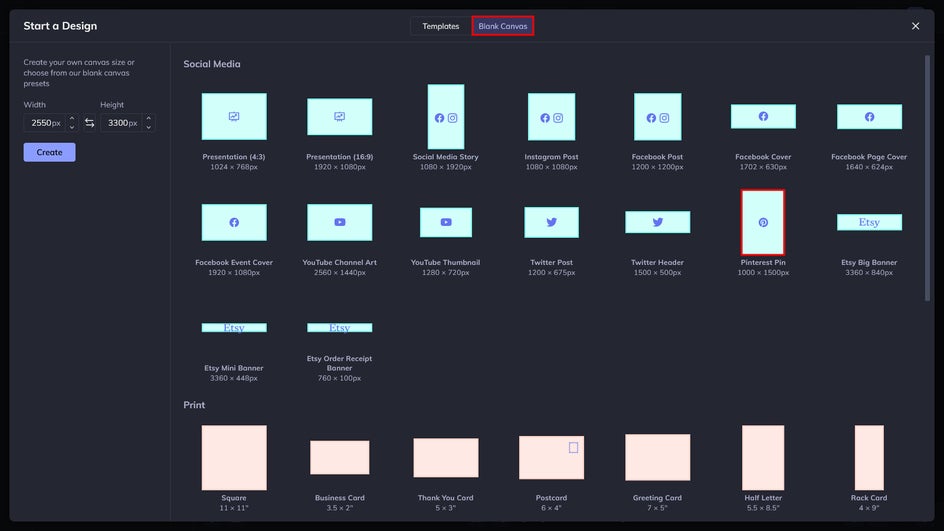Pick the Greeting Card print preset
944x531 pixels.
(657, 458)
